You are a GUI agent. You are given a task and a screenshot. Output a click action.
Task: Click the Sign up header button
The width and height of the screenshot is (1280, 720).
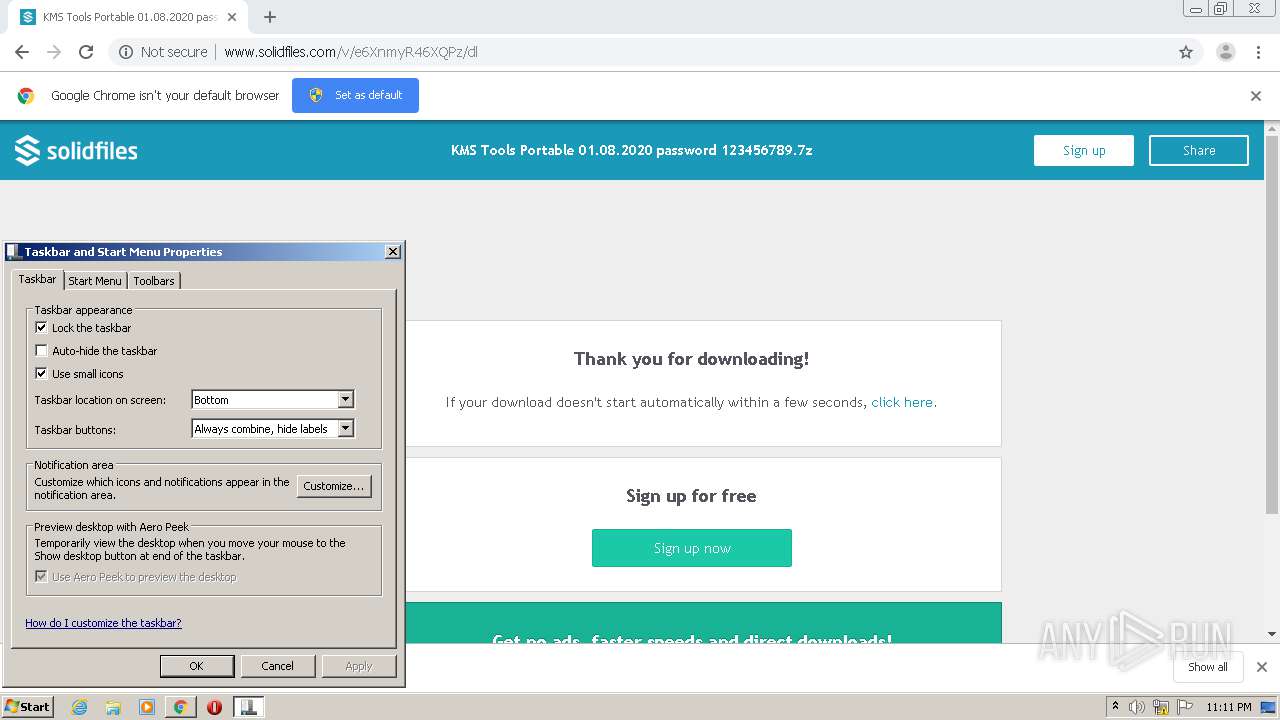1084,150
